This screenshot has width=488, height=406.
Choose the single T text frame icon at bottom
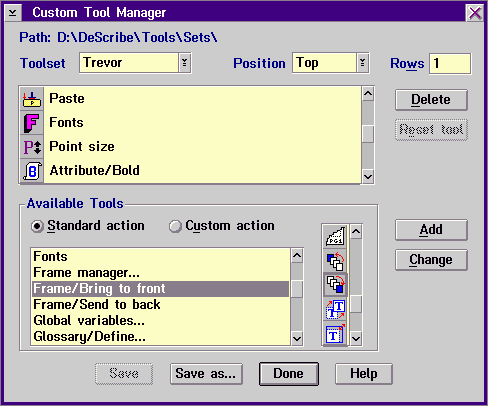tap(335, 334)
